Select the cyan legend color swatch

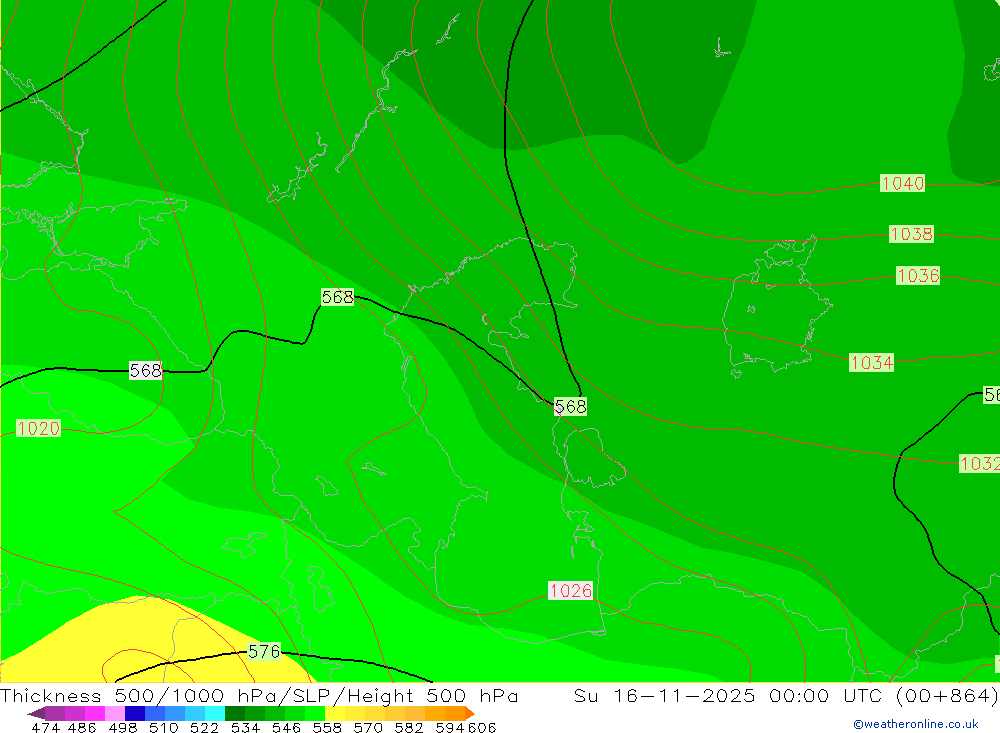(215, 713)
